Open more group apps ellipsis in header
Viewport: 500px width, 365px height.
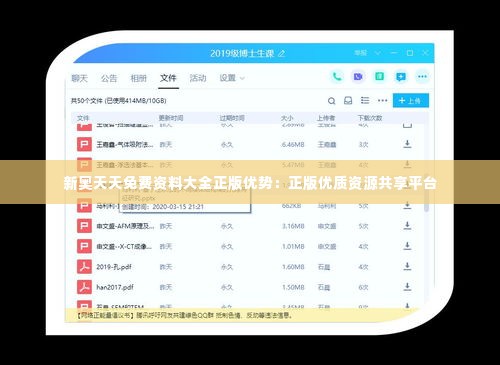coord(422,77)
